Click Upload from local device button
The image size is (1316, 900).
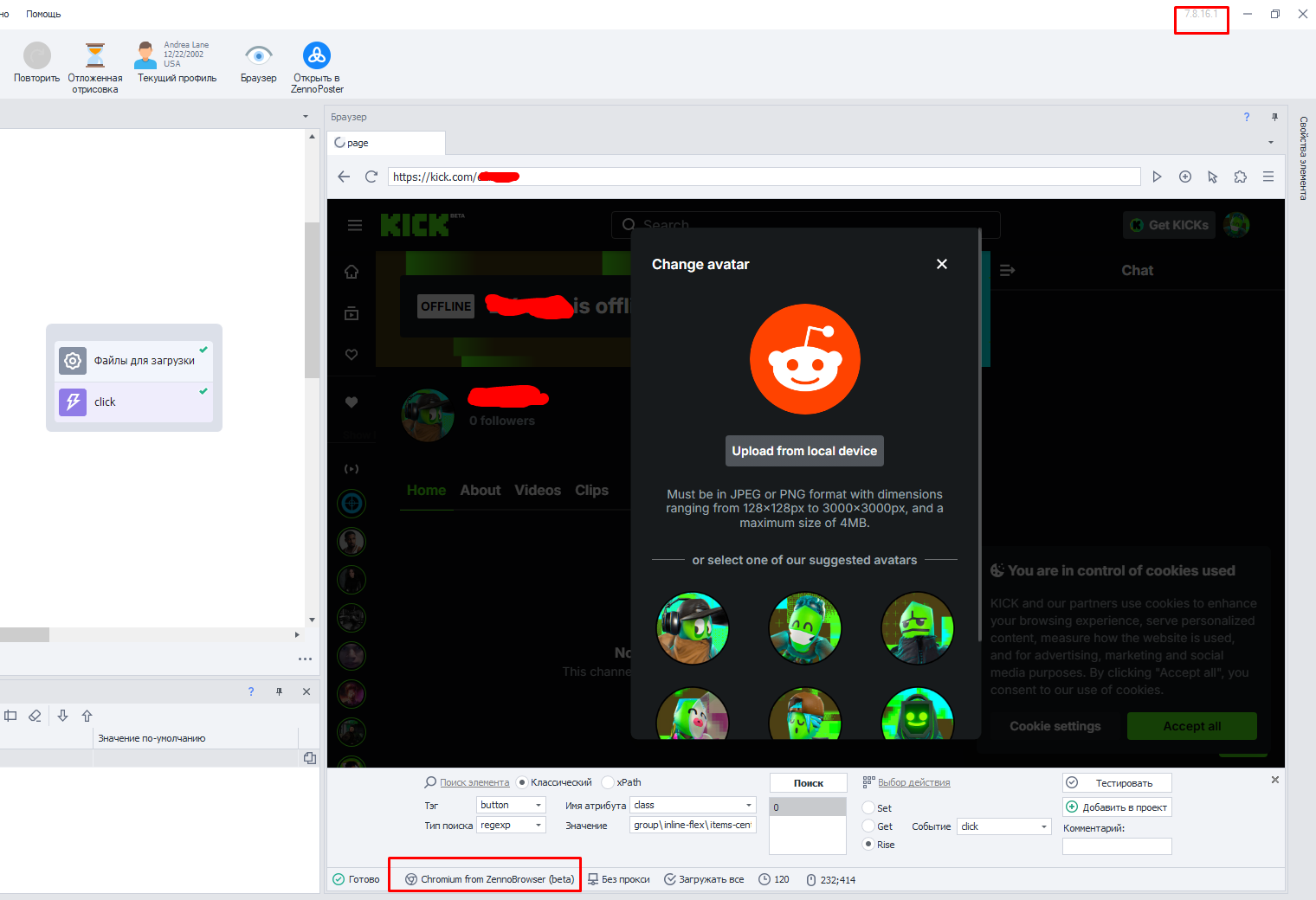coord(804,451)
